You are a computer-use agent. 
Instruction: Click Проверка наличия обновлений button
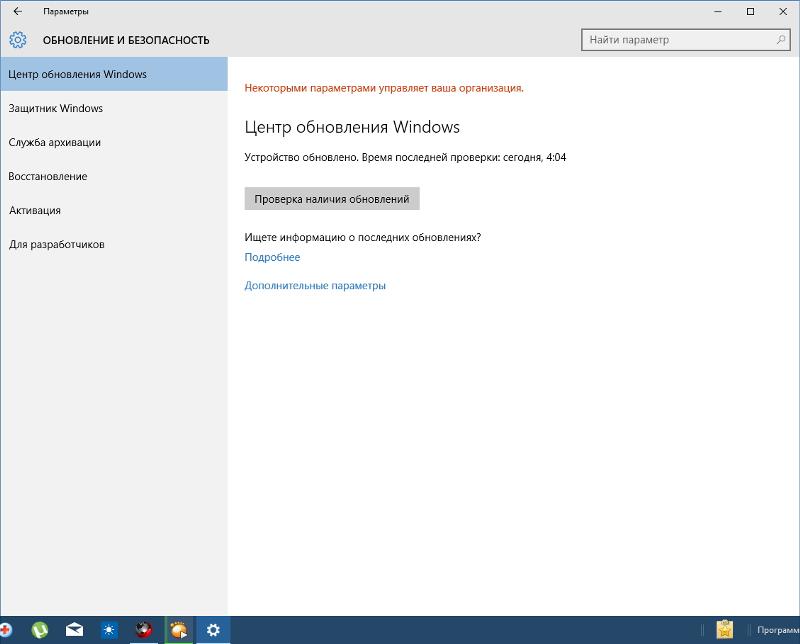click(x=332, y=199)
